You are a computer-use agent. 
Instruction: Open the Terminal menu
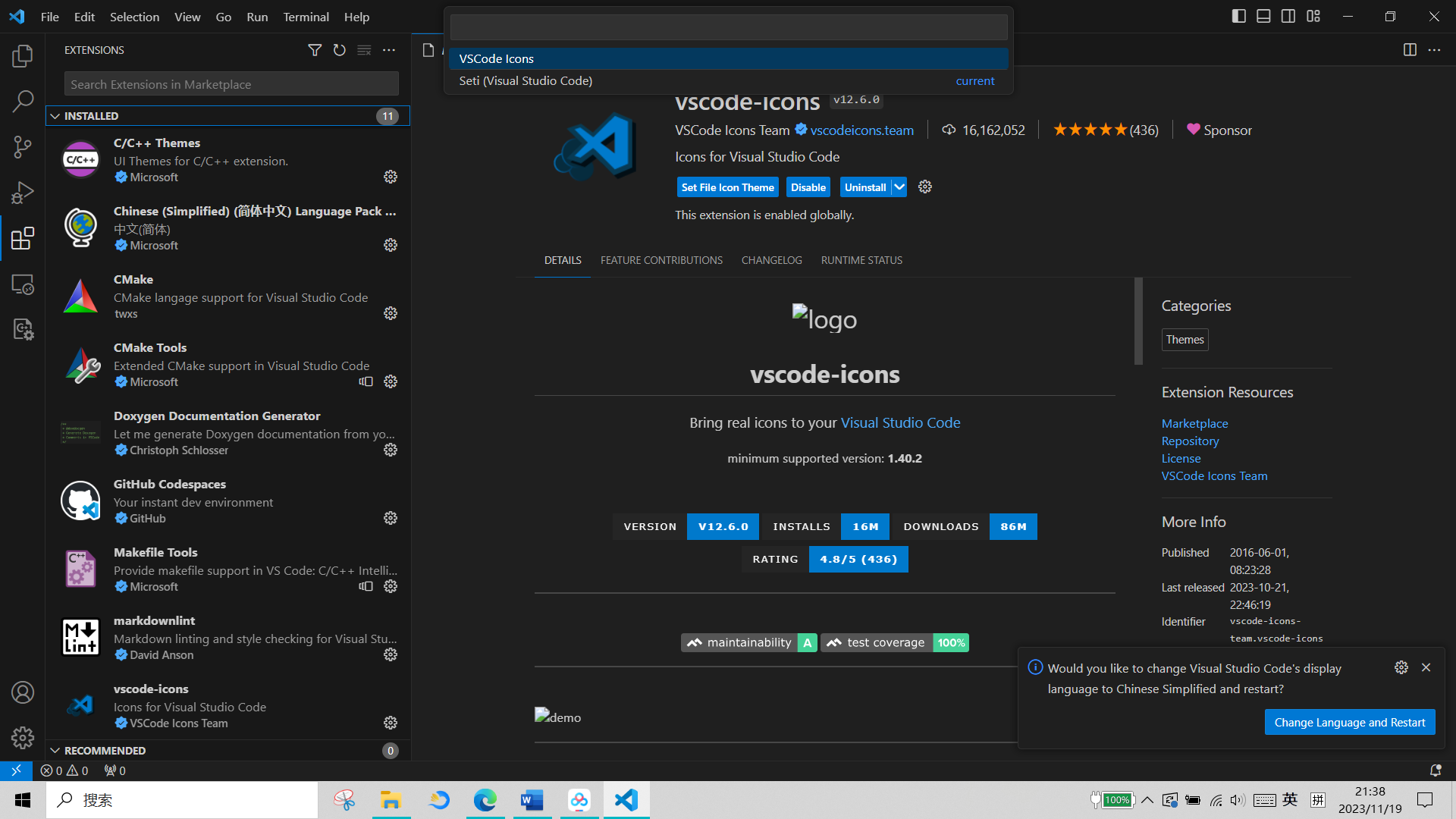click(x=306, y=17)
